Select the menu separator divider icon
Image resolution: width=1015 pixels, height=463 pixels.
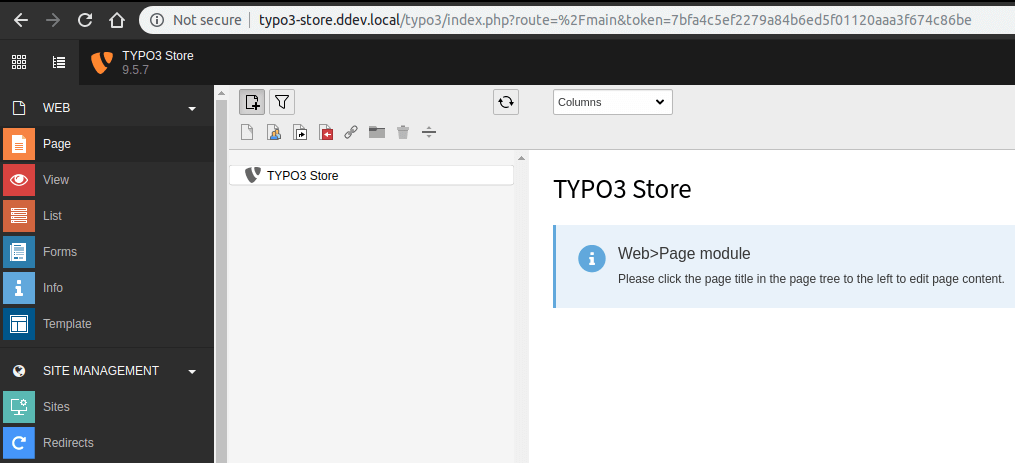coord(429,132)
